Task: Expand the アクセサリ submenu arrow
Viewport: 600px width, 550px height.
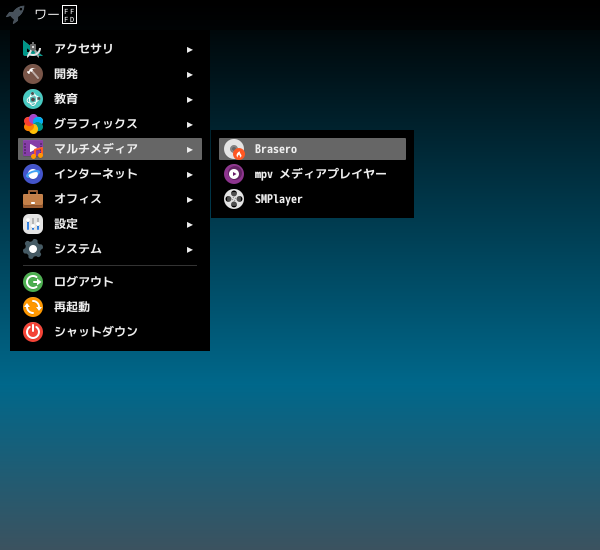Action: click(189, 50)
